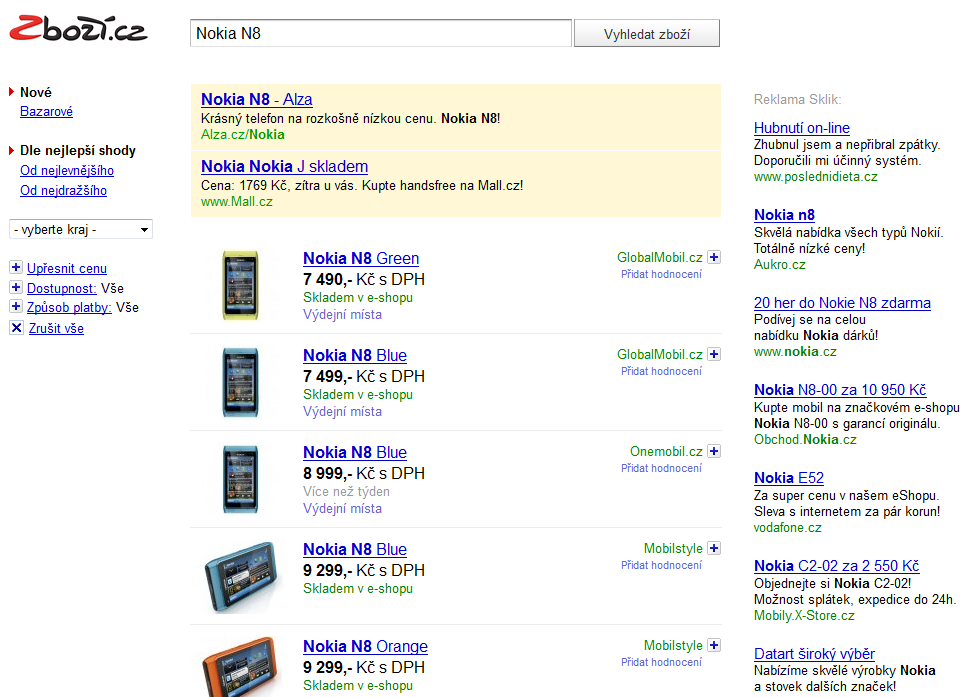Open the Hubnutí on-line ad
The image size is (960, 697).
801,128
